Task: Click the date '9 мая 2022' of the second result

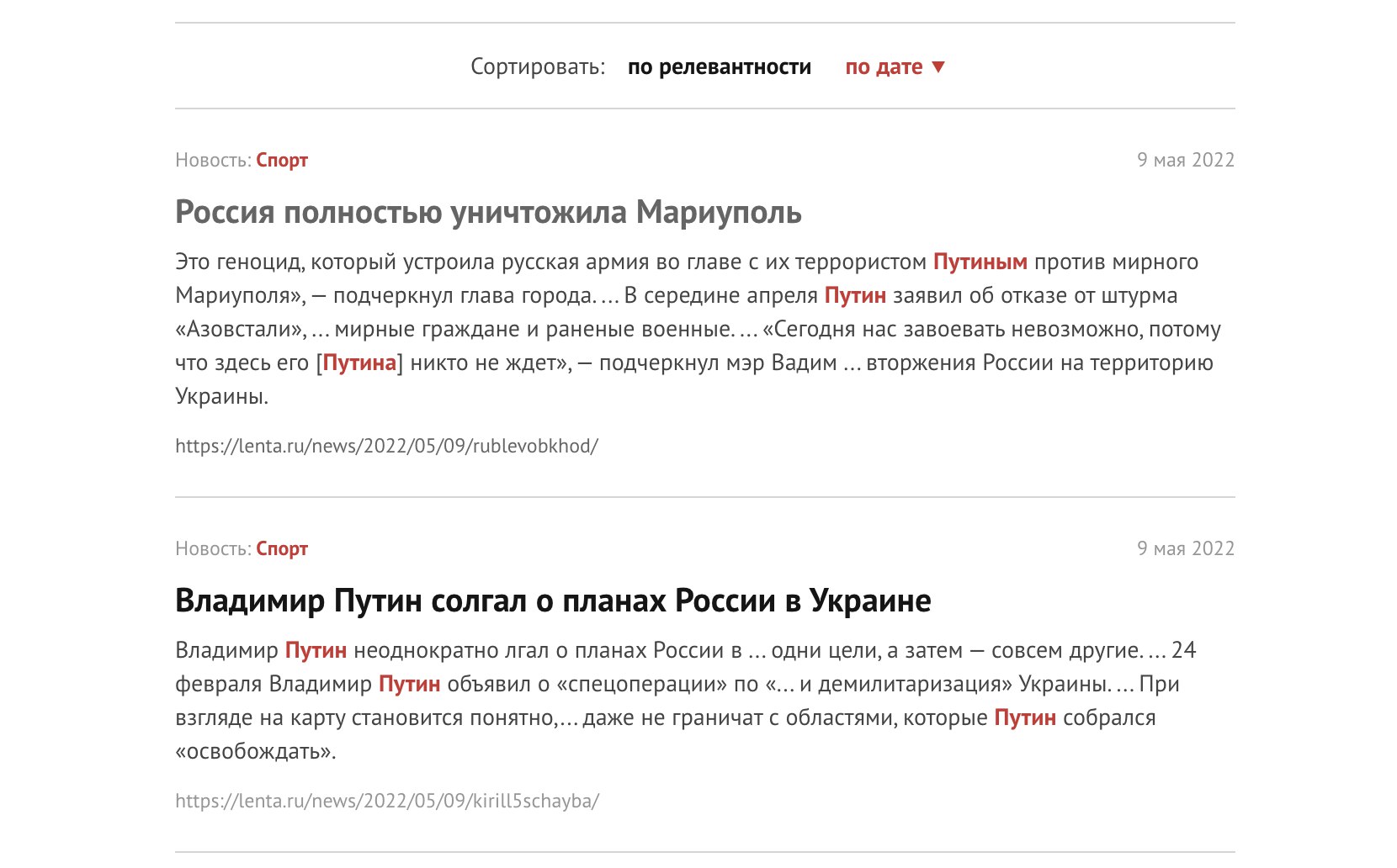Action: 1187,548
